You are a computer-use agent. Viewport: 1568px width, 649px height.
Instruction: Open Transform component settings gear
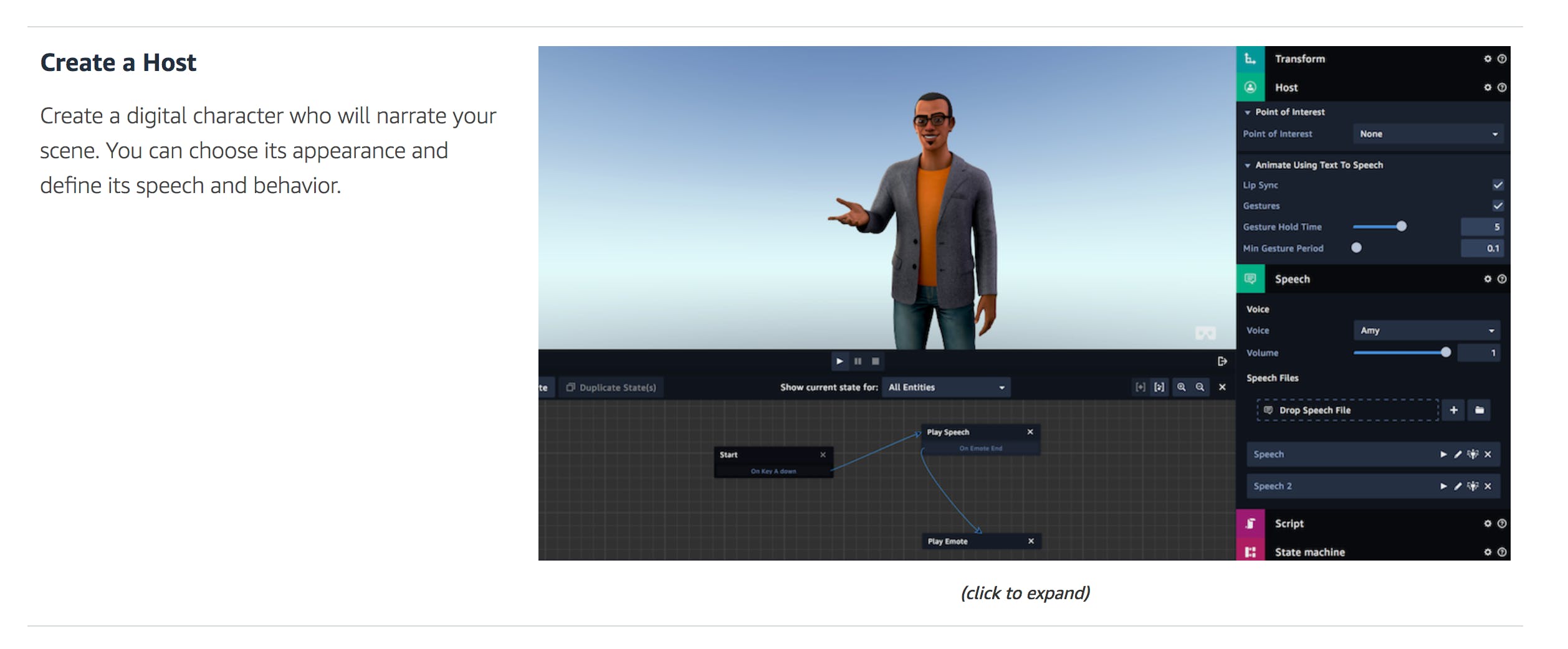[x=1488, y=59]
